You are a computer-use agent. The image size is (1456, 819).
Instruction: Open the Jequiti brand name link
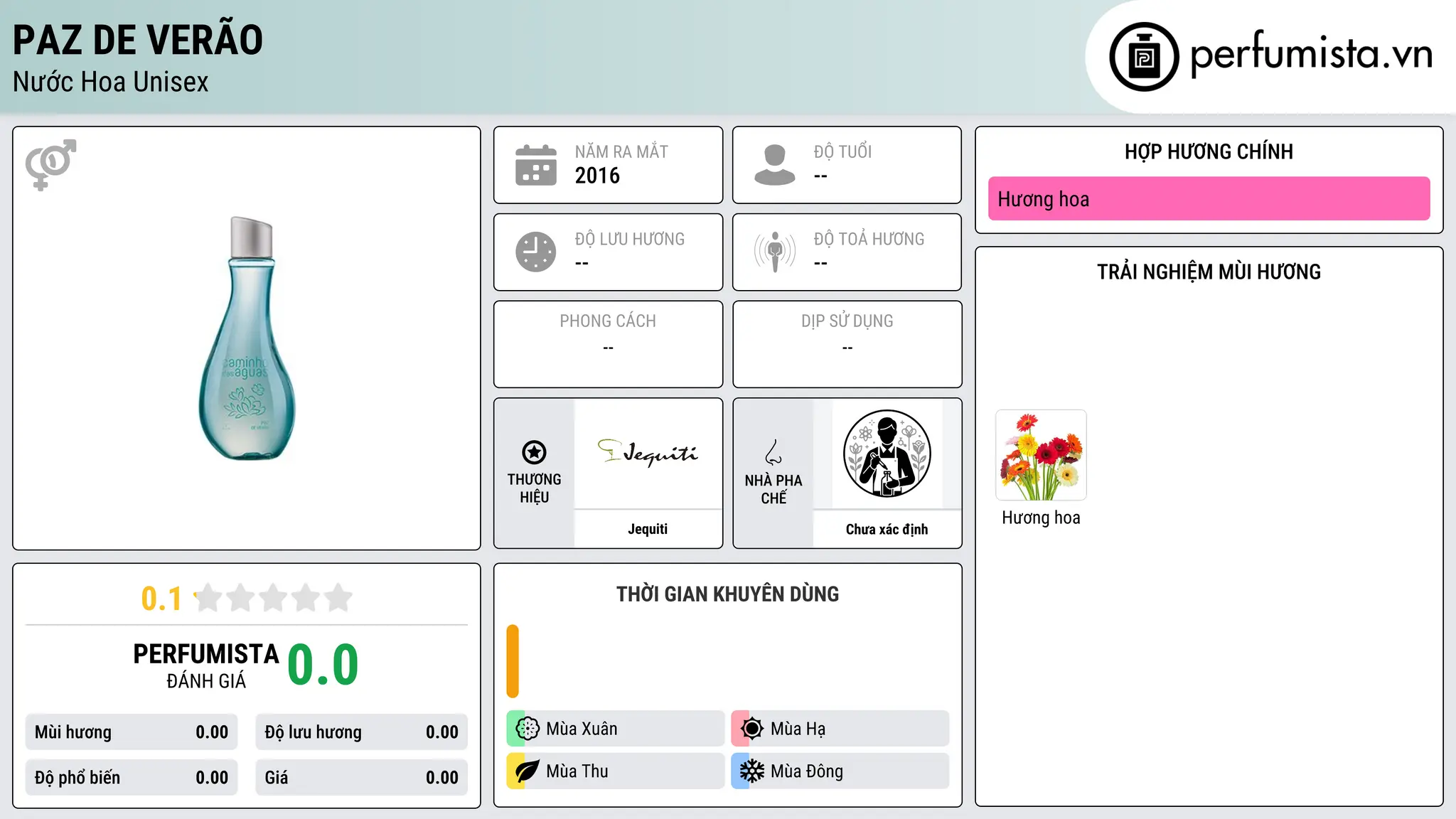click(648, 529)
